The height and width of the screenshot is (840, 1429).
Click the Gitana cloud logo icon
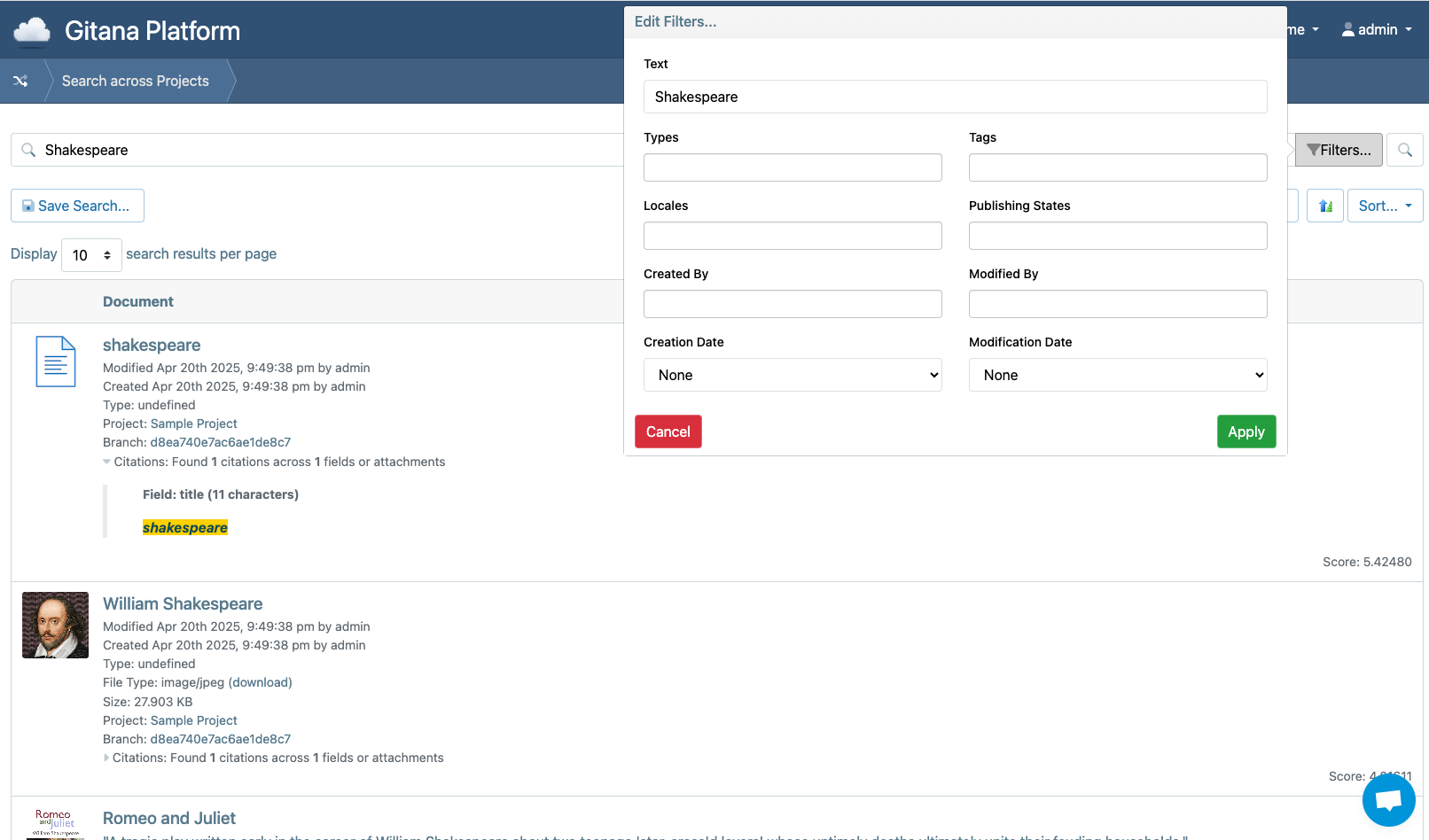[x=32, y=31]
